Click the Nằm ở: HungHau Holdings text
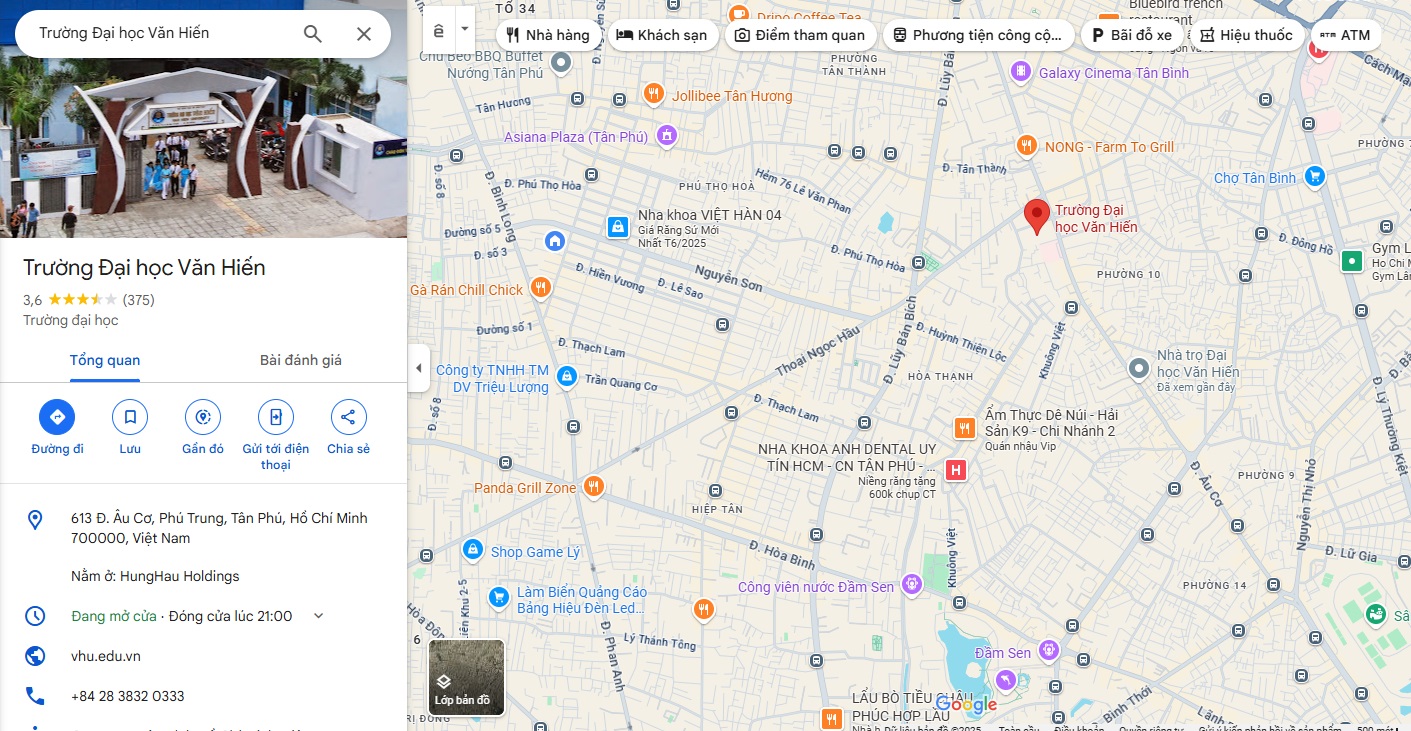 (155, 576)
